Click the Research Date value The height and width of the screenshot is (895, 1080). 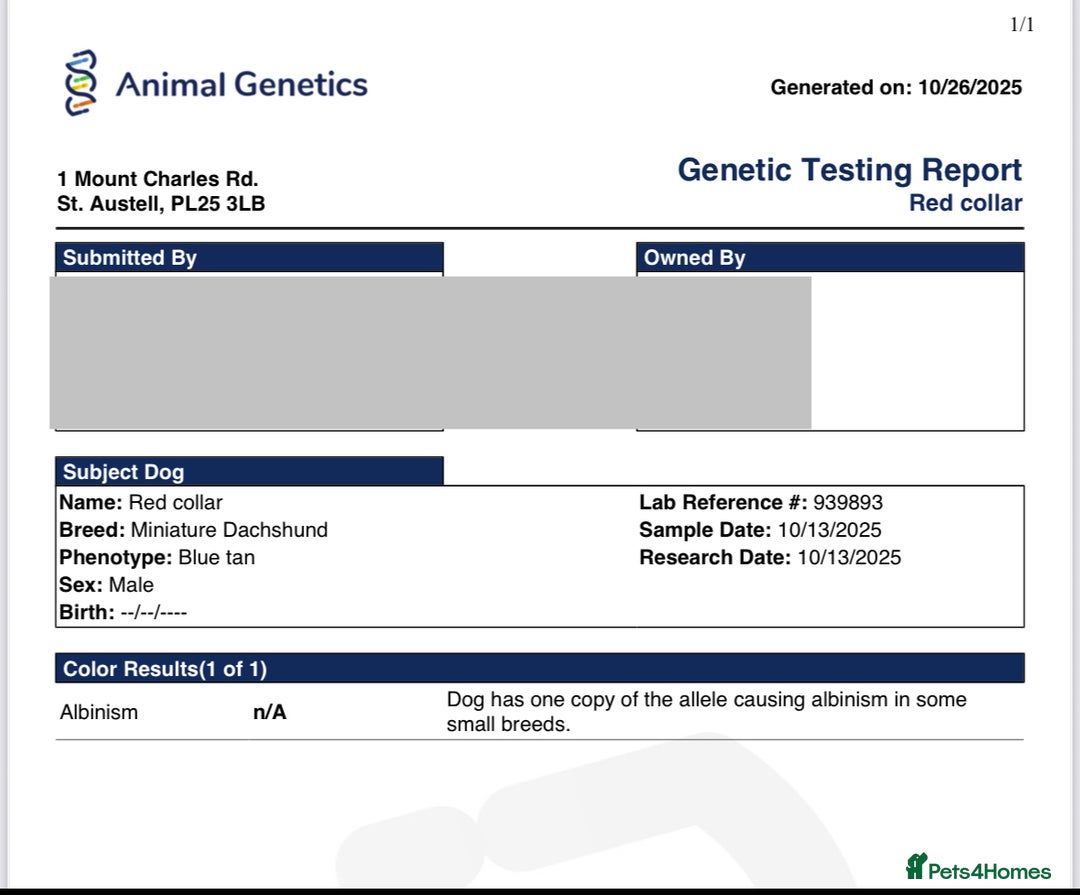tap(848, 557)
